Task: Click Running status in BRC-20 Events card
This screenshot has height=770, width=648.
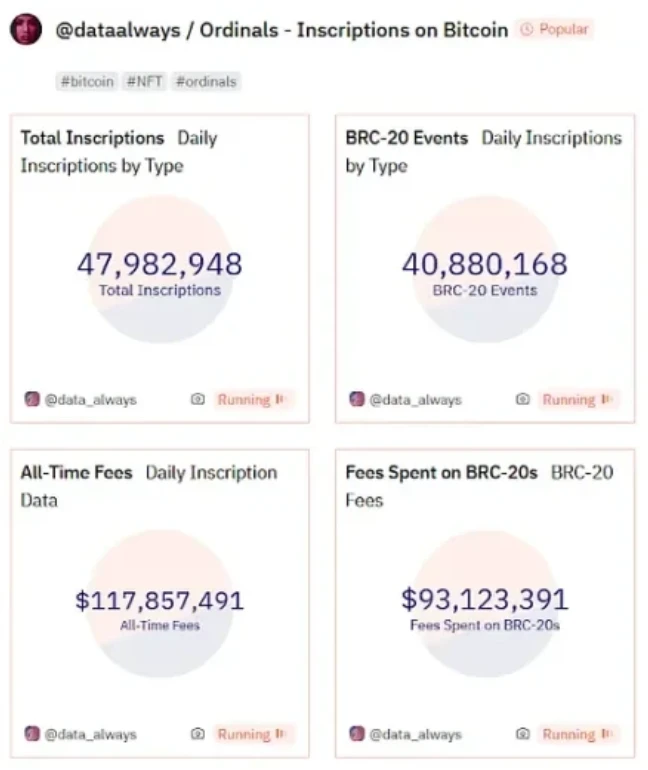Action: (575, 399)
